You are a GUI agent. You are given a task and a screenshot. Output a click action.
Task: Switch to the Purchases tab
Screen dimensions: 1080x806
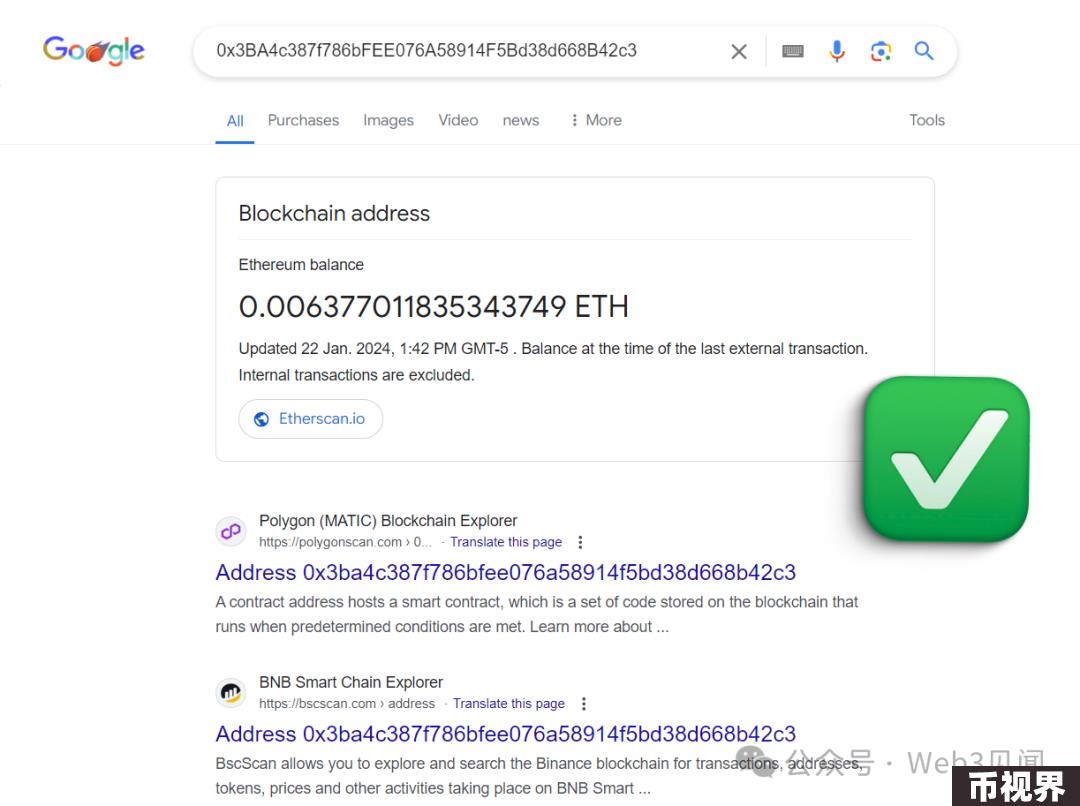point(303,120)
